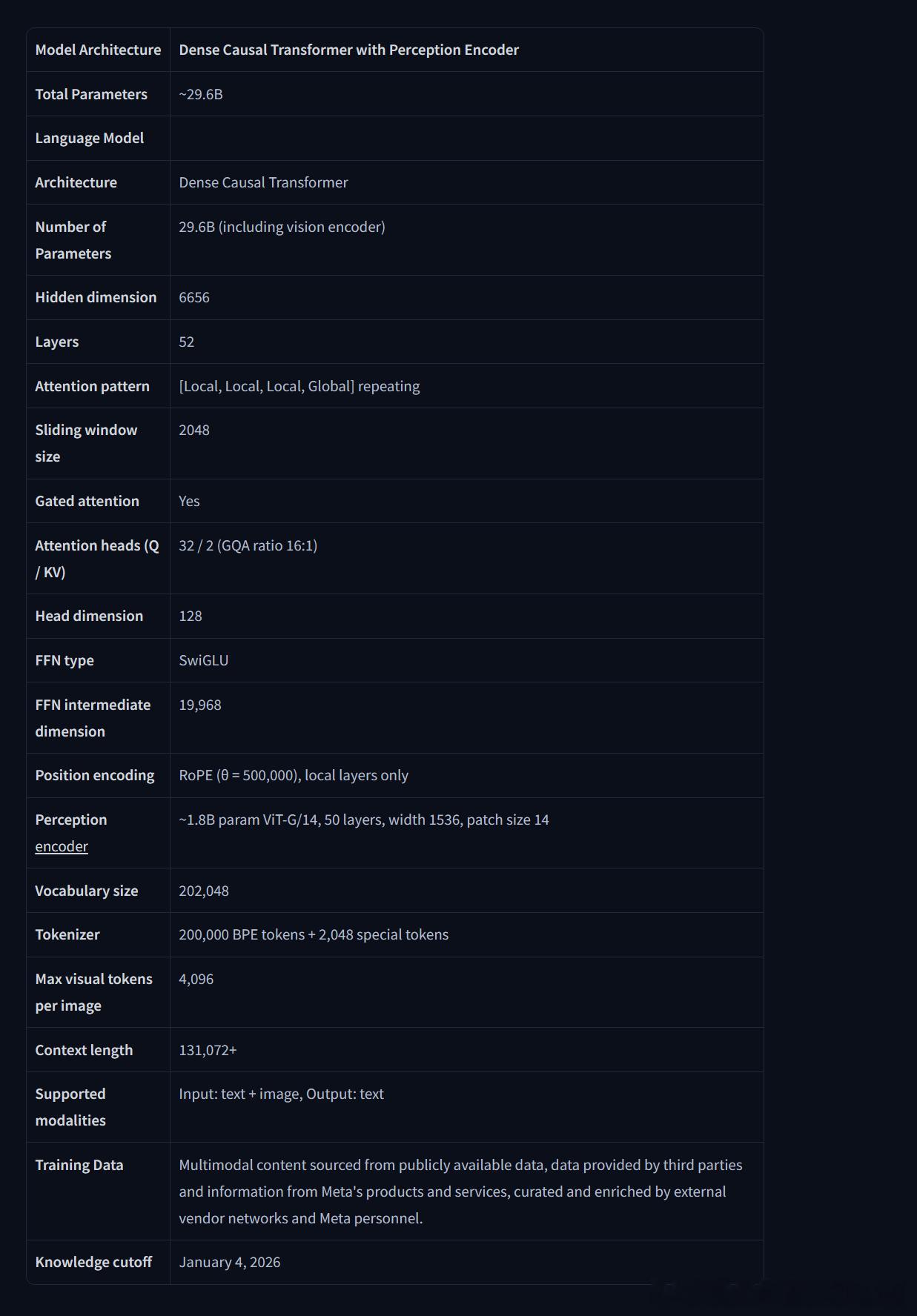The height and width of the screenshot is (1316, 917).
Task: Select the RoPE position encoding value
Action: point(294,775)
